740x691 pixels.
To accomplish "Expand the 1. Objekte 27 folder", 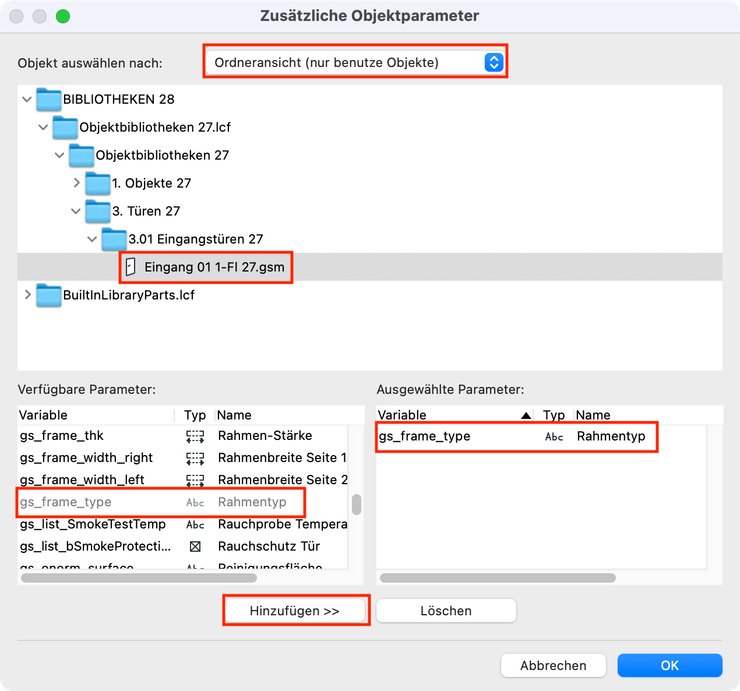I will pos(77,184).
